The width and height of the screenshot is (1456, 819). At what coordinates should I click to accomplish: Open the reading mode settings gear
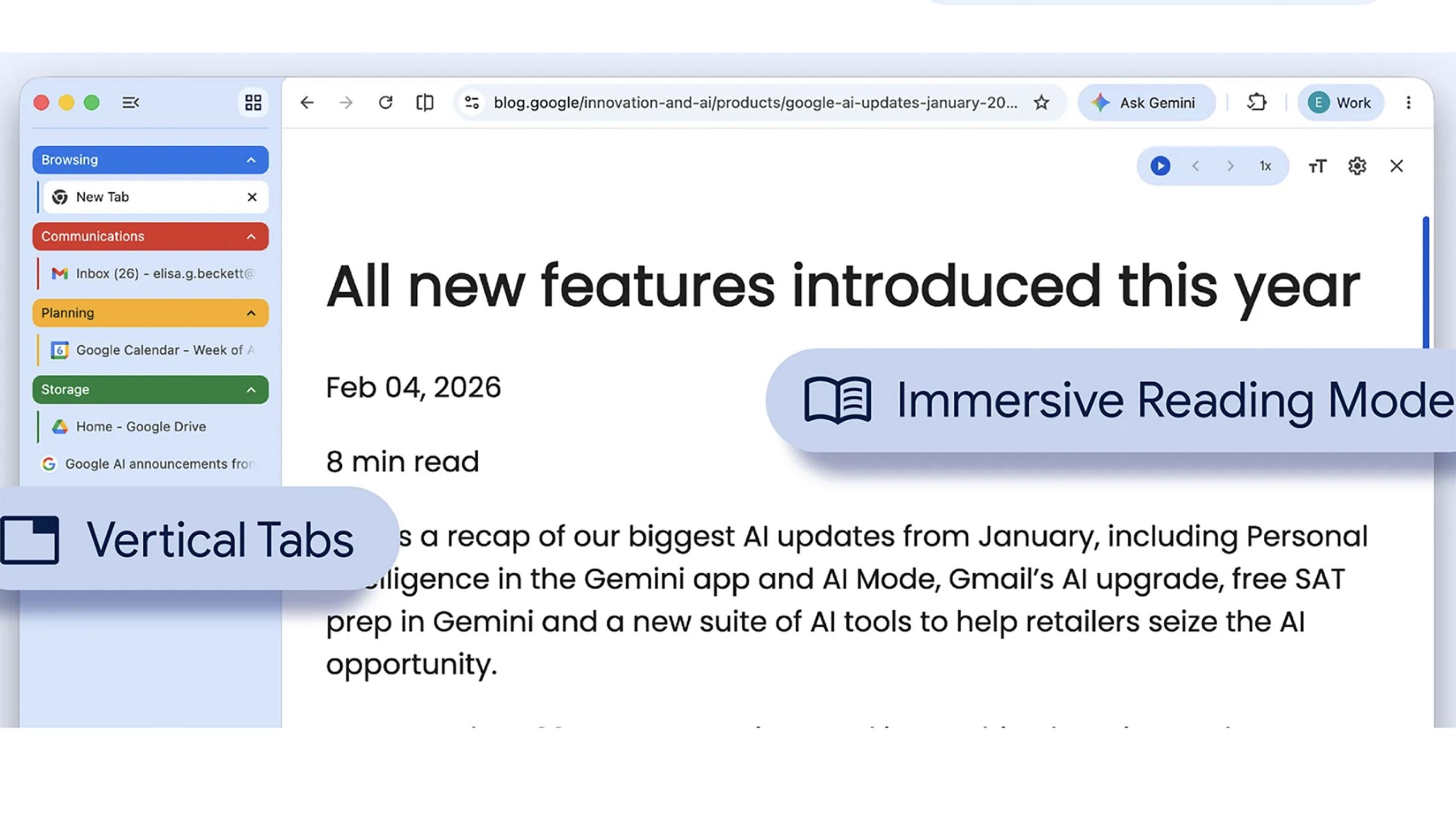click(x=1357, y=166)
